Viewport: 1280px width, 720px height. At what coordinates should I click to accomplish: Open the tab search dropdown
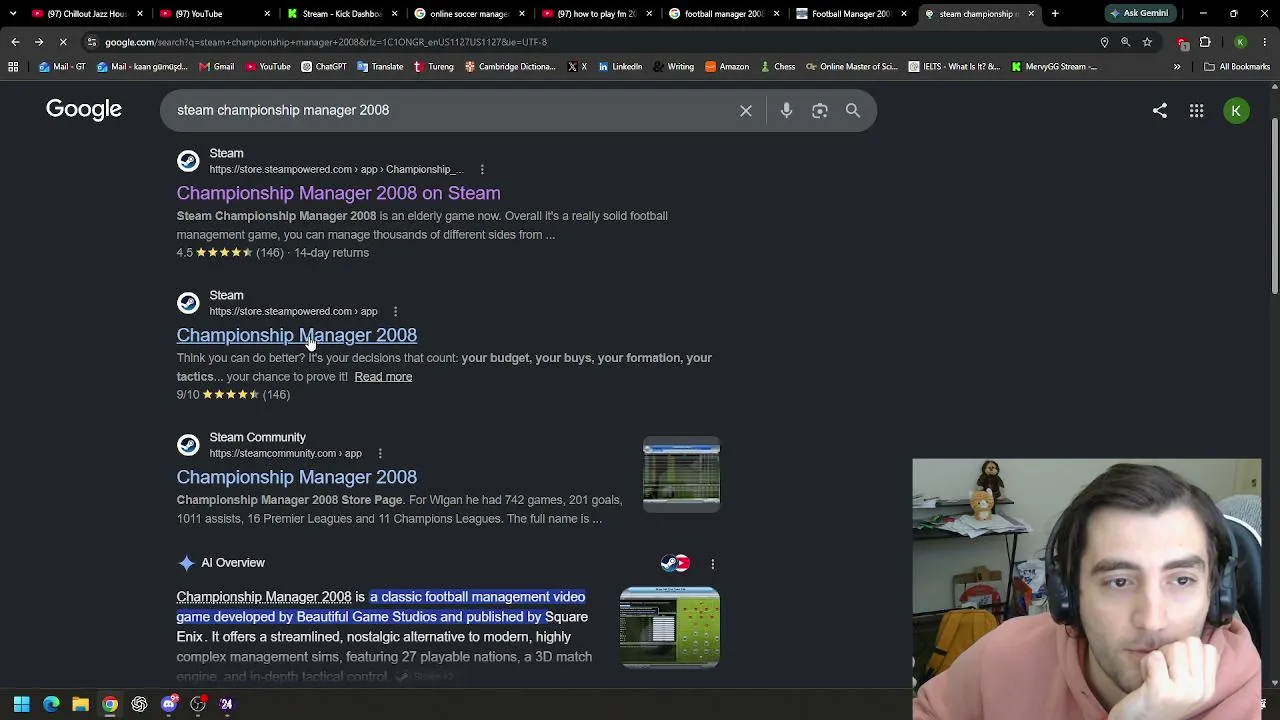(x=13, y=14)
